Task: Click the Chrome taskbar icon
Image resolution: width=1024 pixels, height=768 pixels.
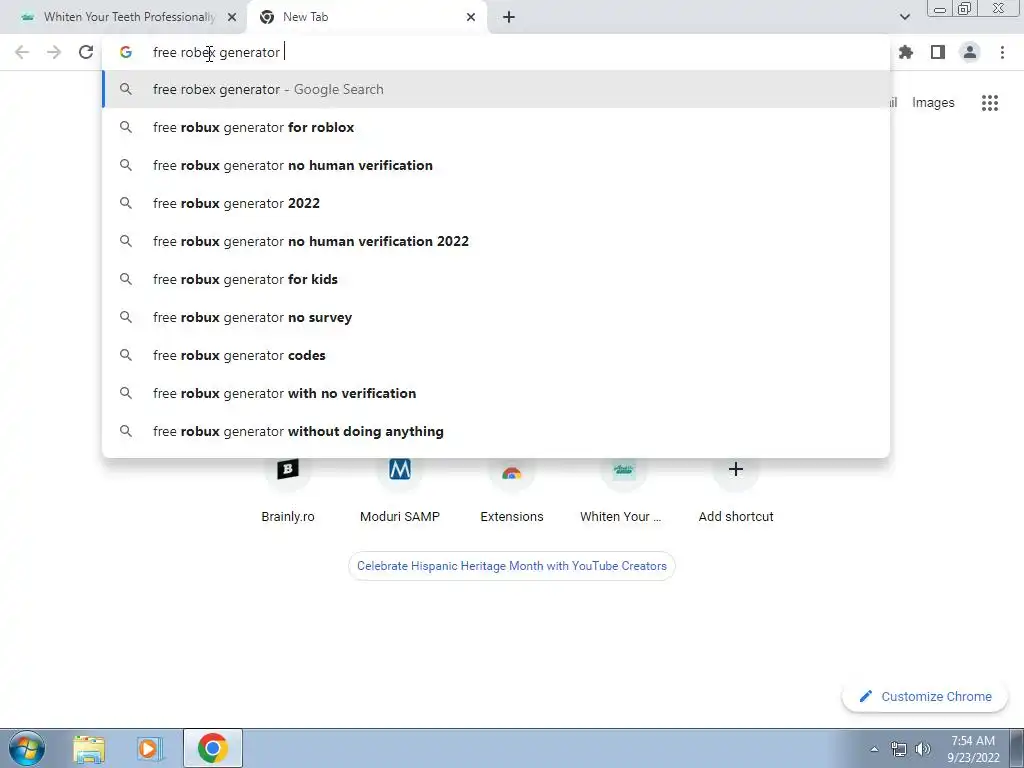Action: 213,748
